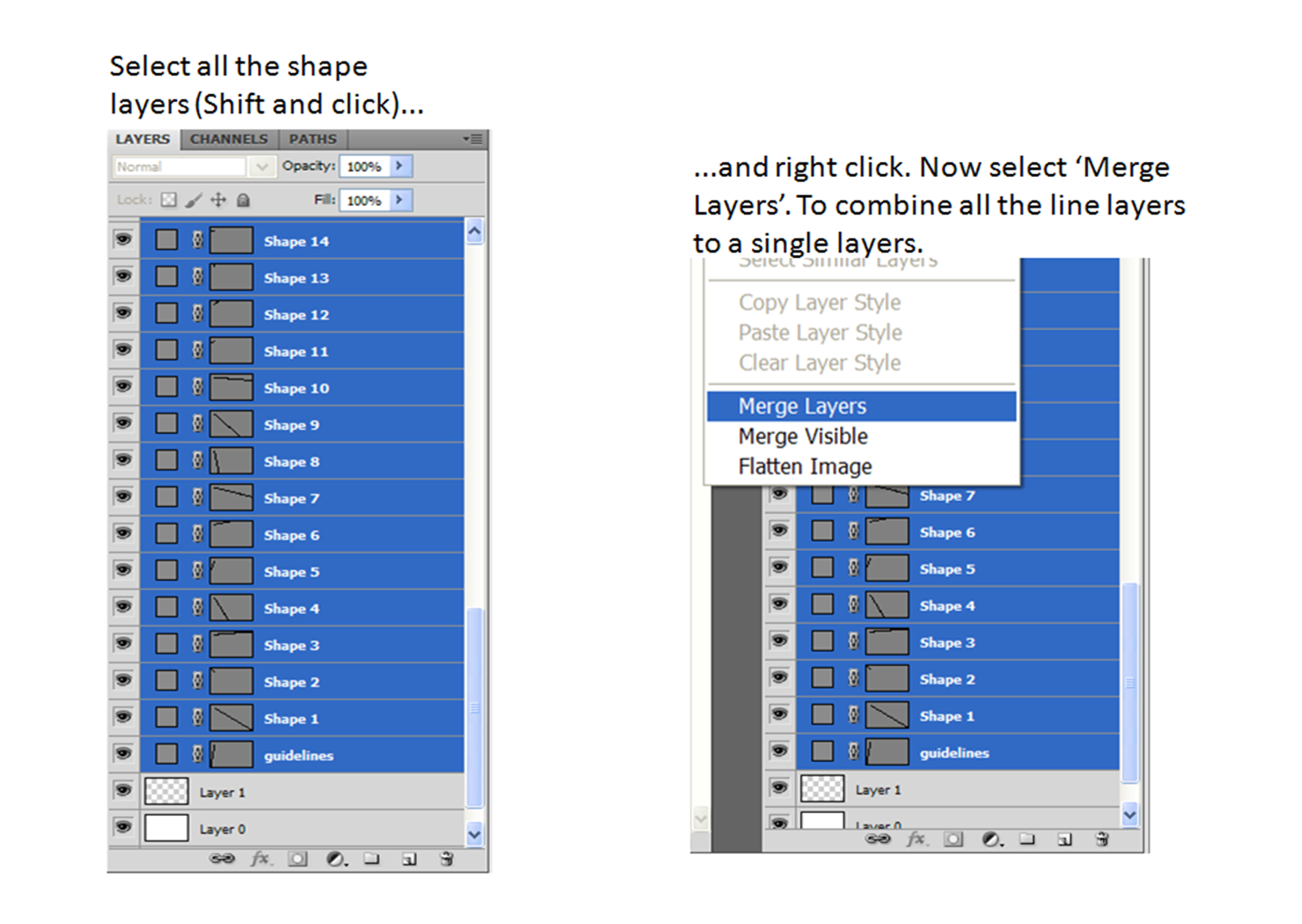The height and width of the screenshot is (924, 1302).
Task: Click the Opacity 100% input field
Action: click(x=364, y=166)
